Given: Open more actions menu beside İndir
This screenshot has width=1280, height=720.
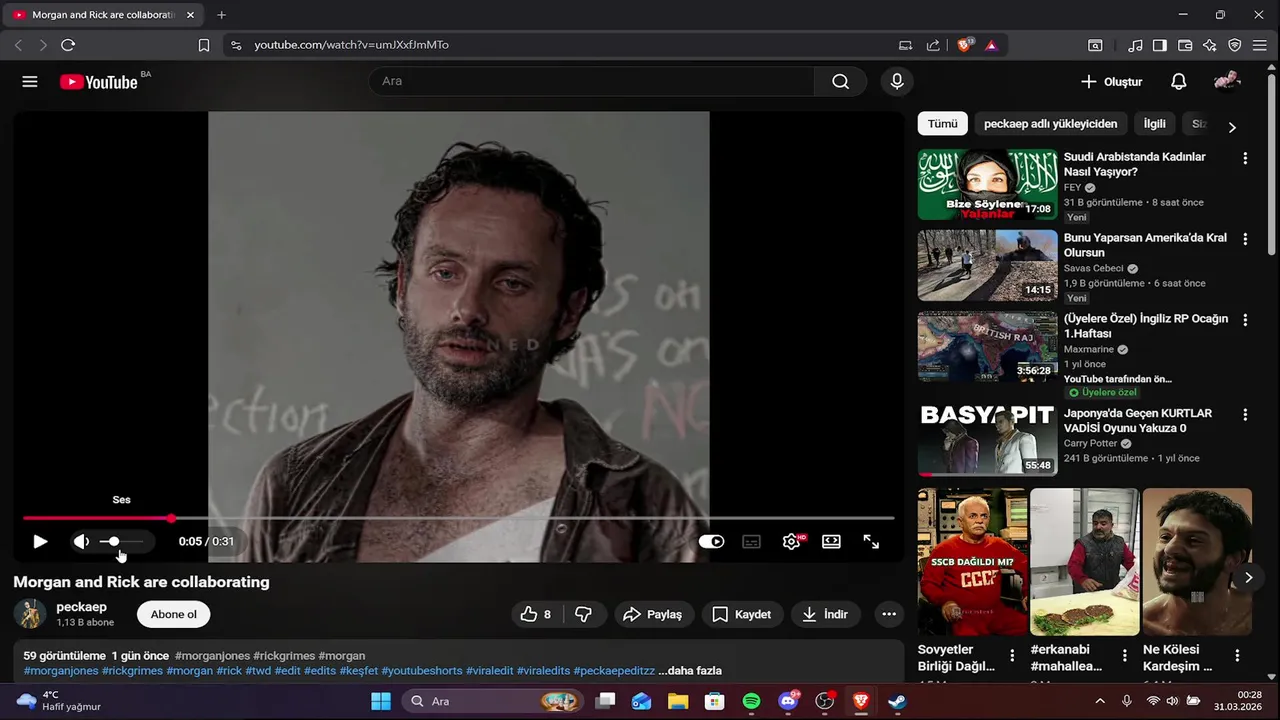Looking at the screenshot, I should click(888, 615).
